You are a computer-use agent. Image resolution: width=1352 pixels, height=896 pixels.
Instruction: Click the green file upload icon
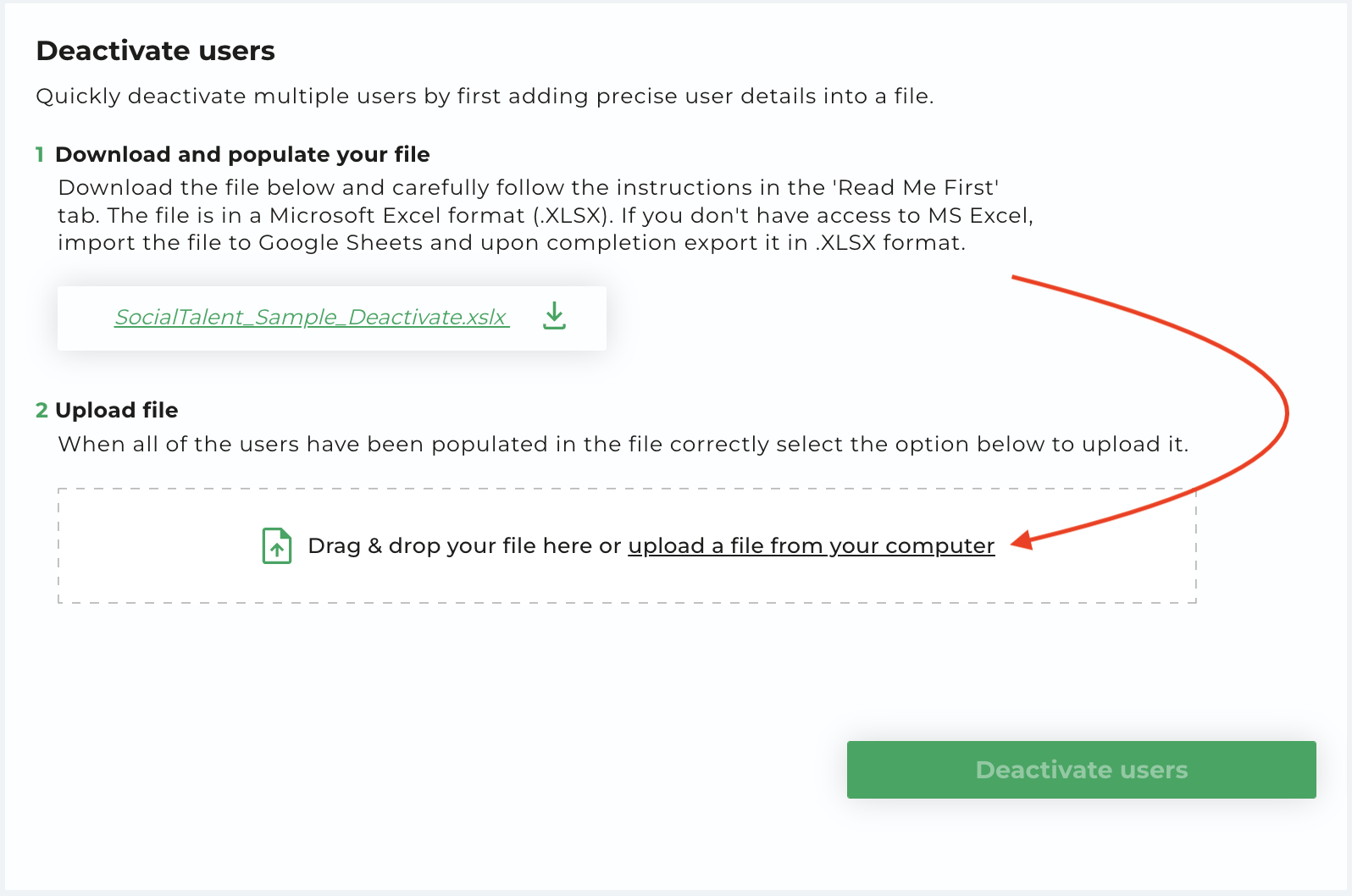(x=277, y=545)
